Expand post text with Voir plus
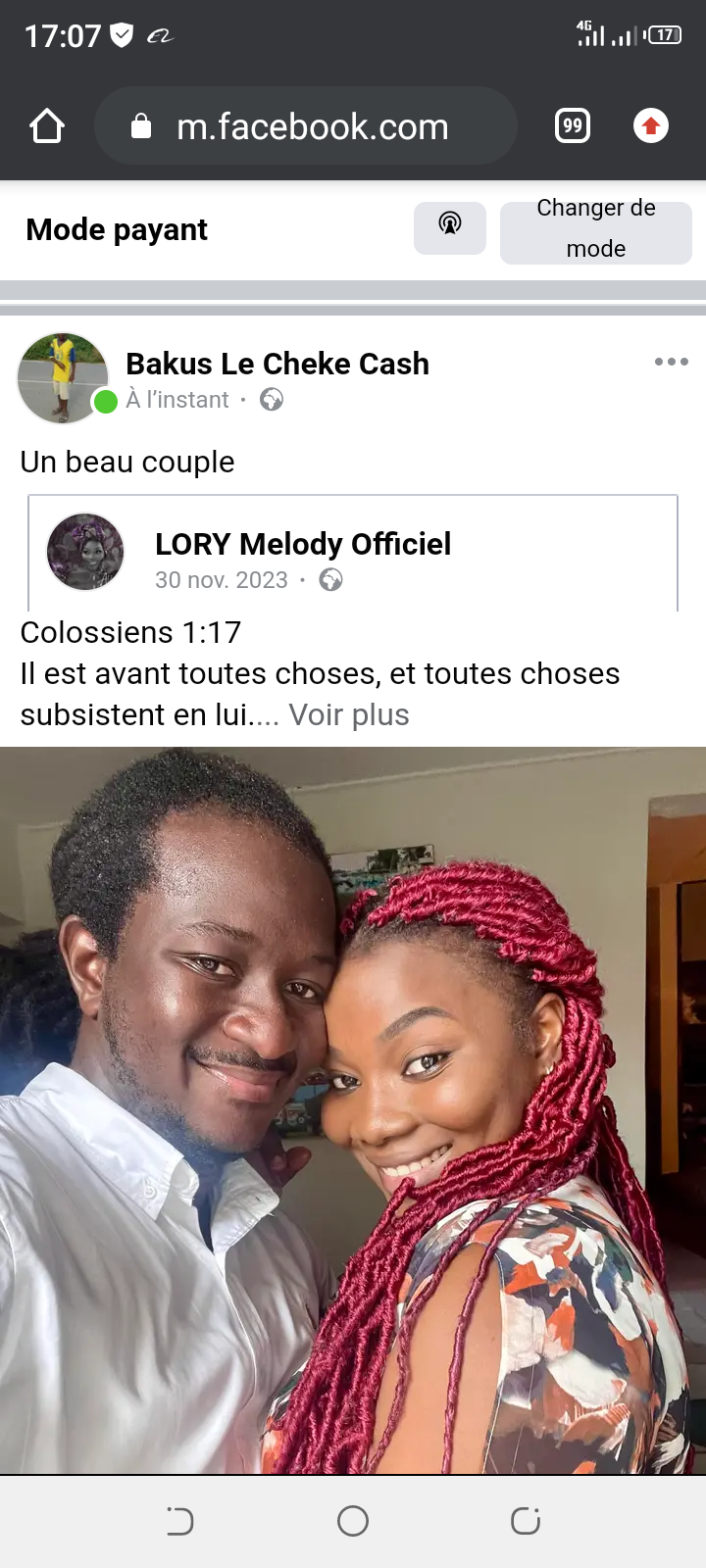 point(349,715)
